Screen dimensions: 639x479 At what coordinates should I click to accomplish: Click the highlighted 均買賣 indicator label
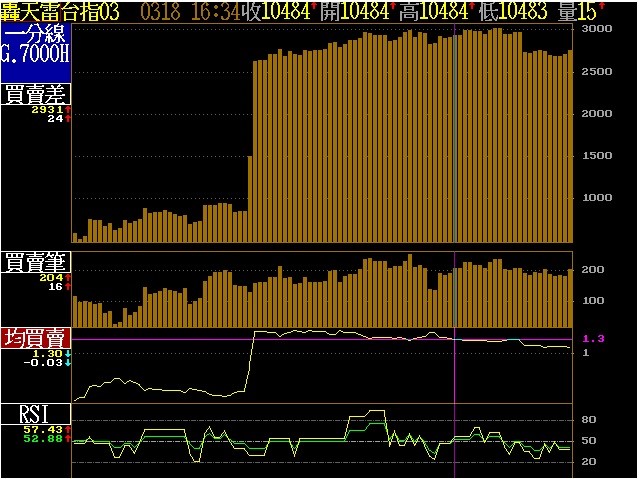pyautogui.click(x=35, y=338)
